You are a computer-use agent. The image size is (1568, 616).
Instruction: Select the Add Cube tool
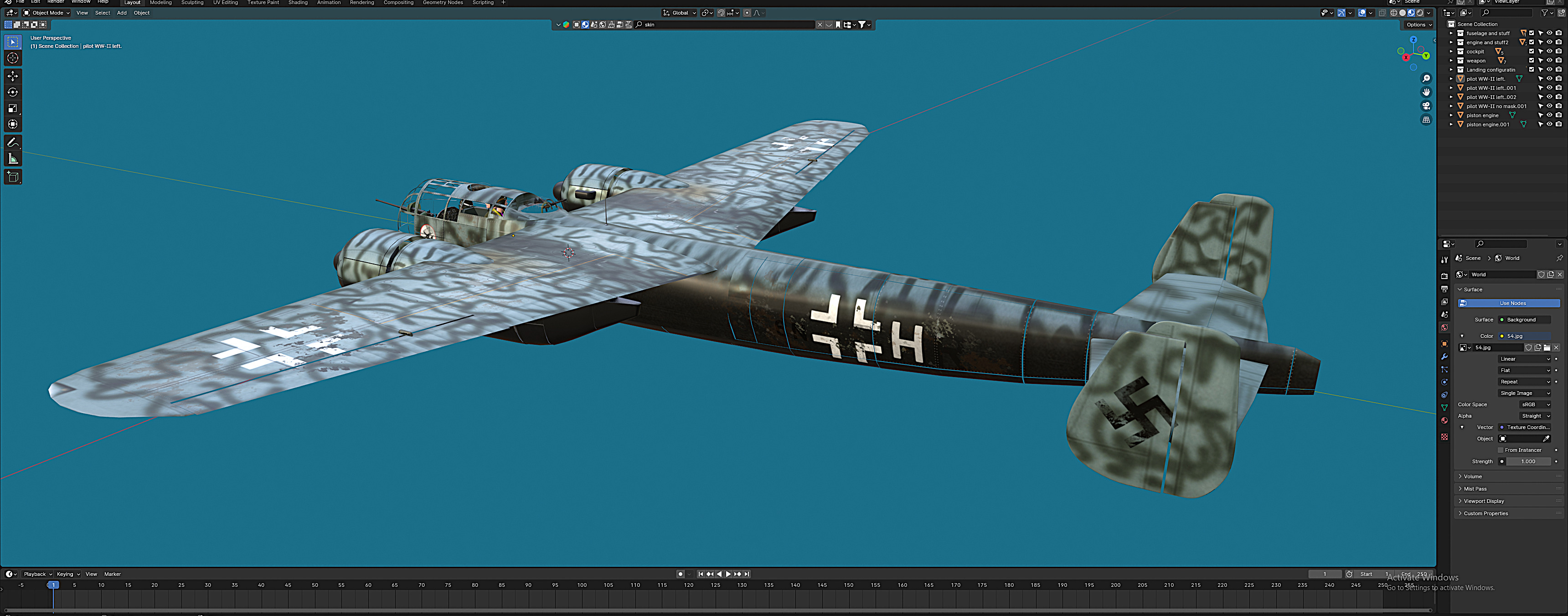coord(13,177)
